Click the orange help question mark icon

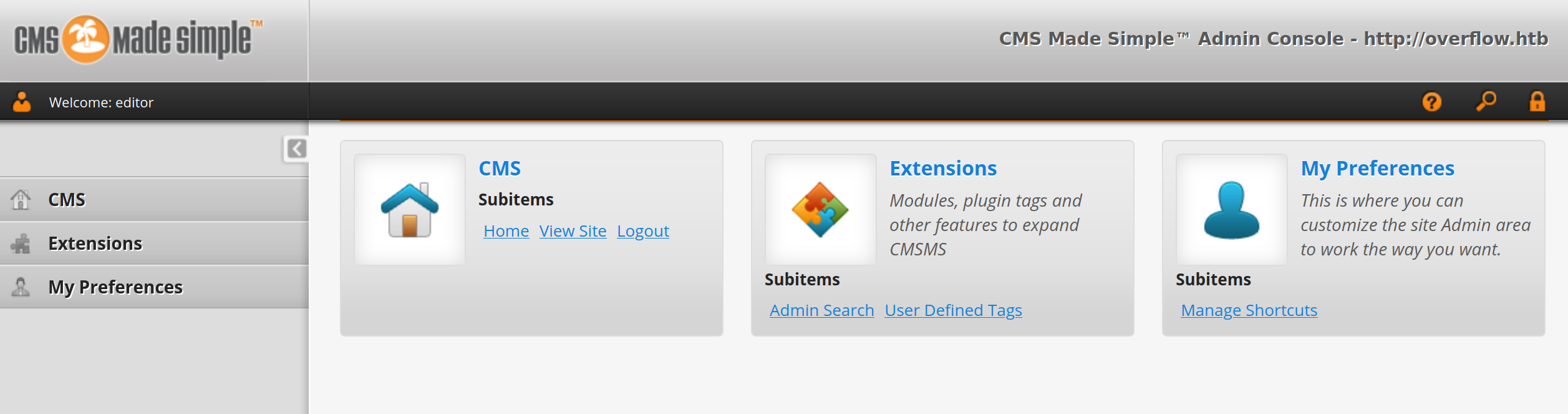pos(1431,102)
